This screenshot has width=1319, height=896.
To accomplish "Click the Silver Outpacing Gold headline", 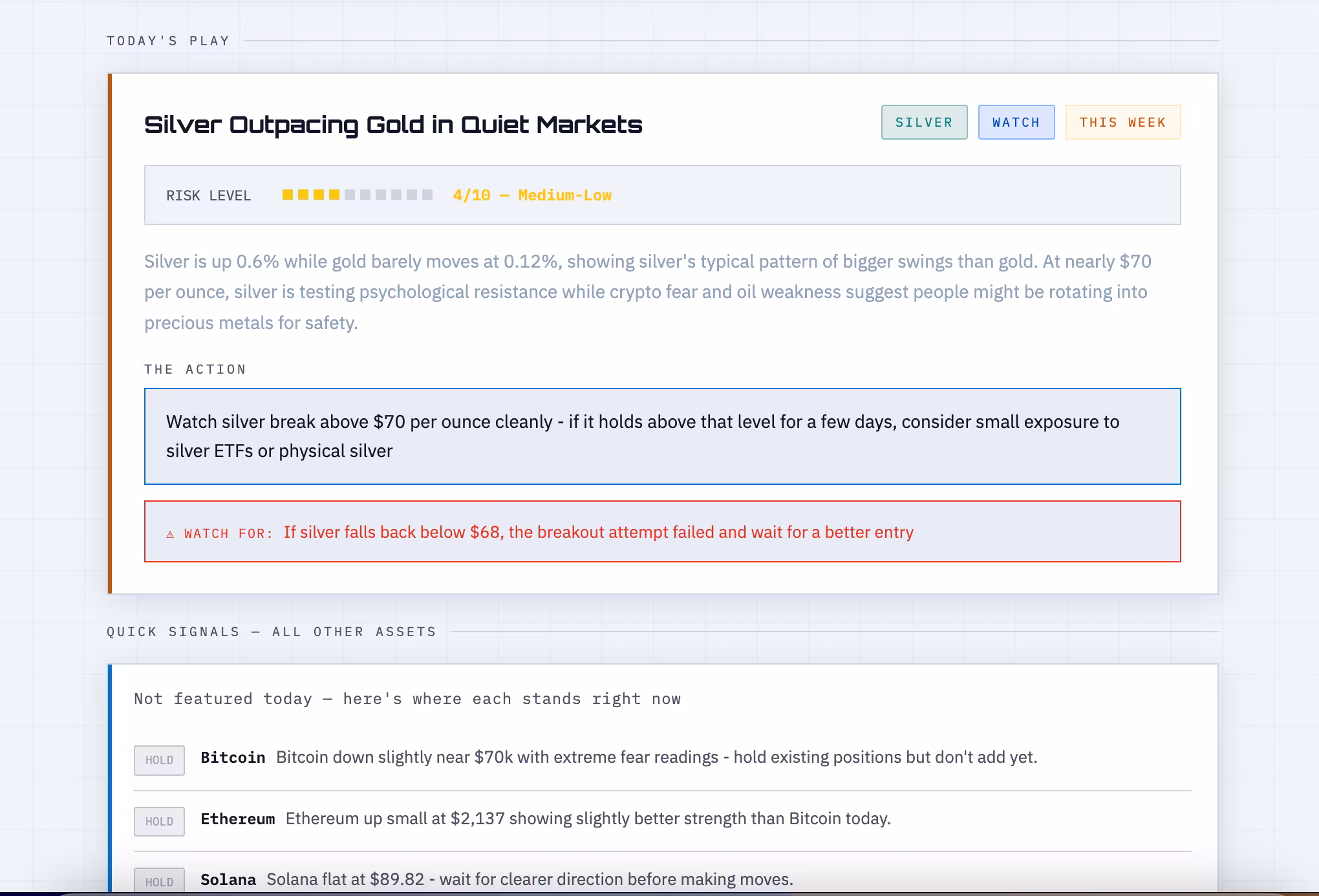I will [393, 125].
